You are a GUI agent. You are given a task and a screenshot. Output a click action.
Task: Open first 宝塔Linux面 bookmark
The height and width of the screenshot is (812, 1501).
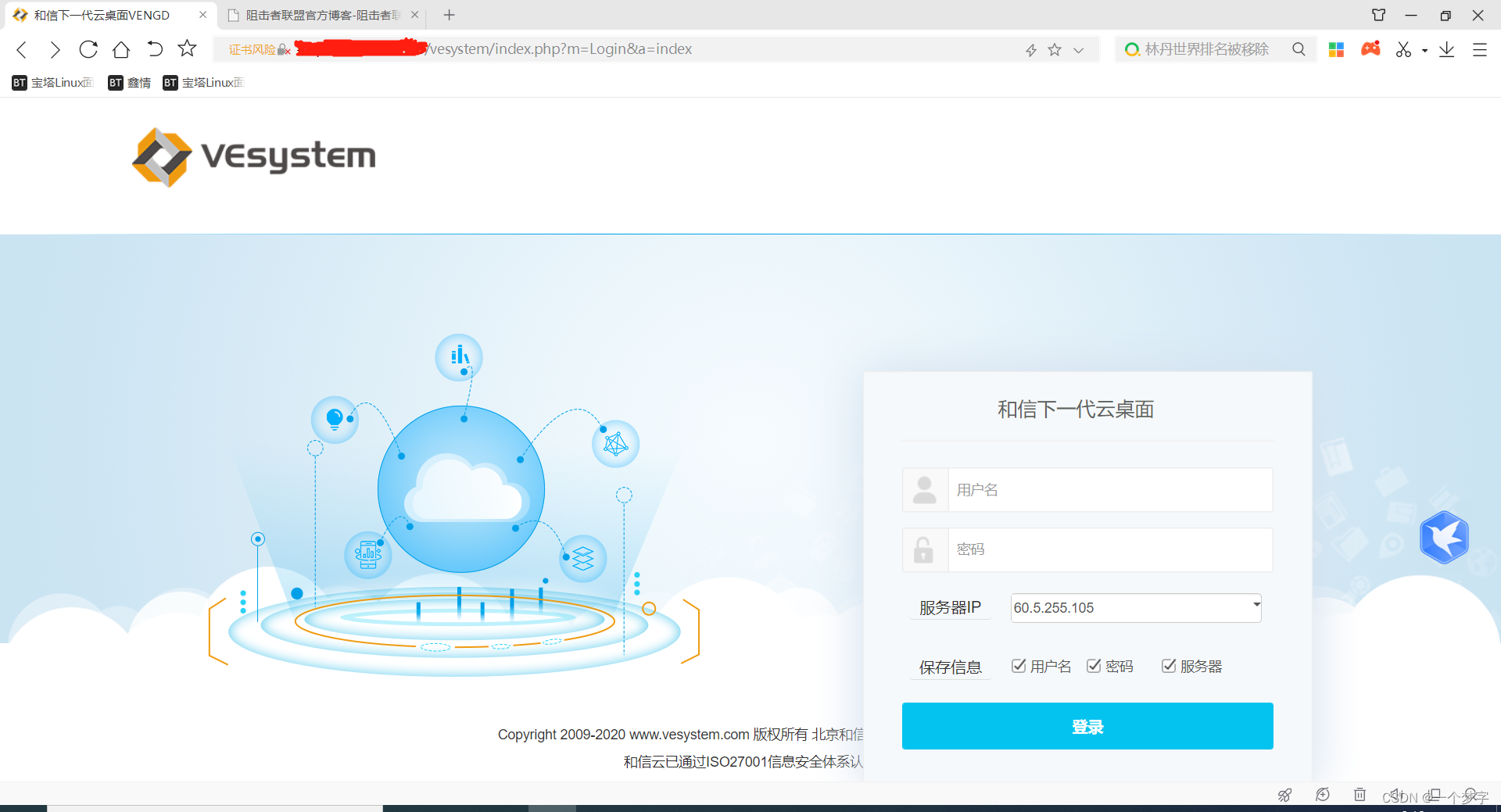(x=53, y=83)
